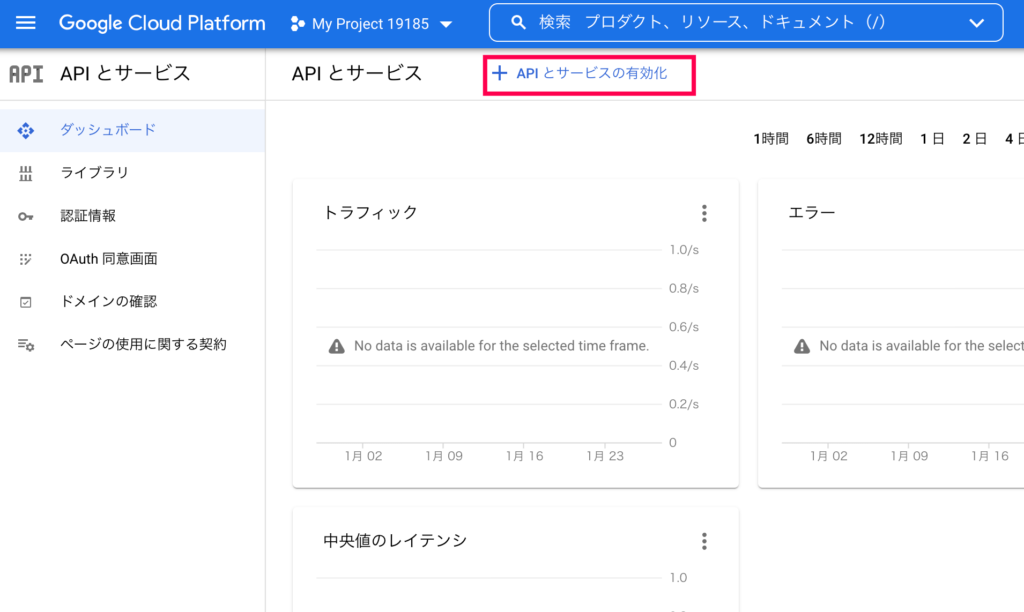Click the 1月 23 date label in トラフィック

tap(605, 456)
